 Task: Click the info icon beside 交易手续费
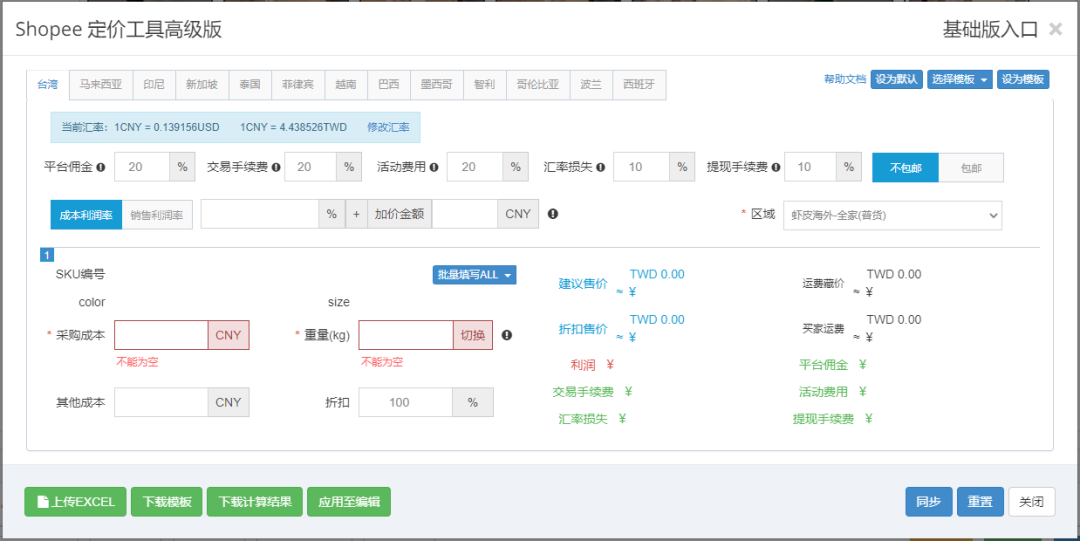tap(275, 168)
